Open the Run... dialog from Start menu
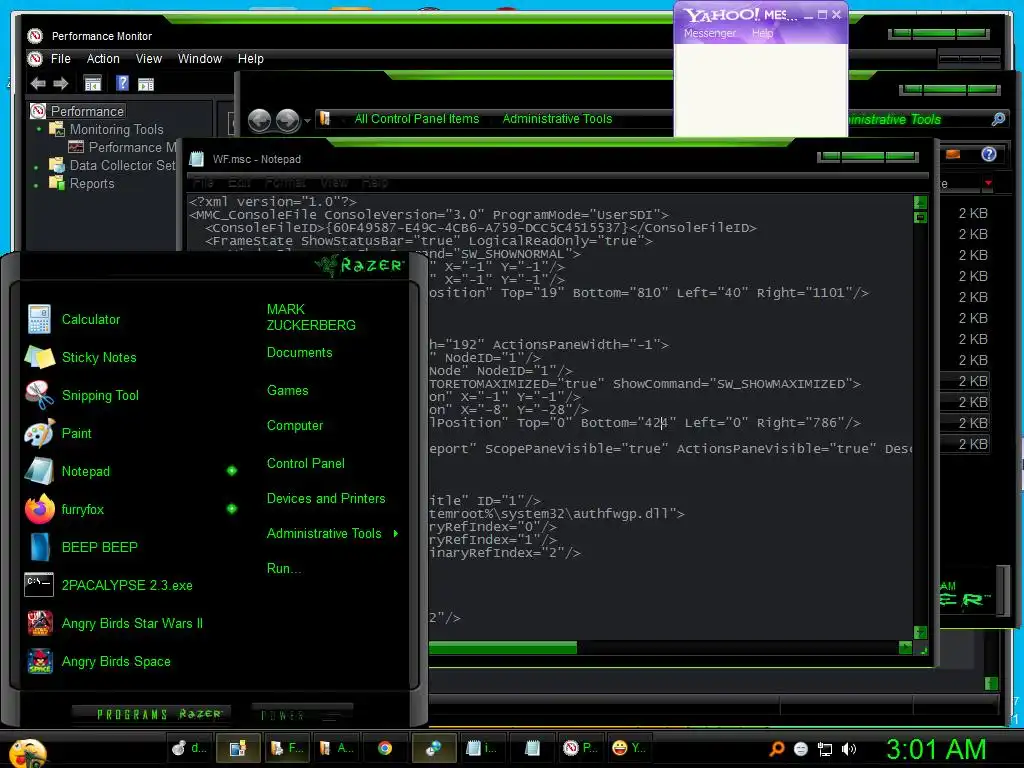Image resolution: width=1024 pixels, height=768 pixels. pos(283,569)
